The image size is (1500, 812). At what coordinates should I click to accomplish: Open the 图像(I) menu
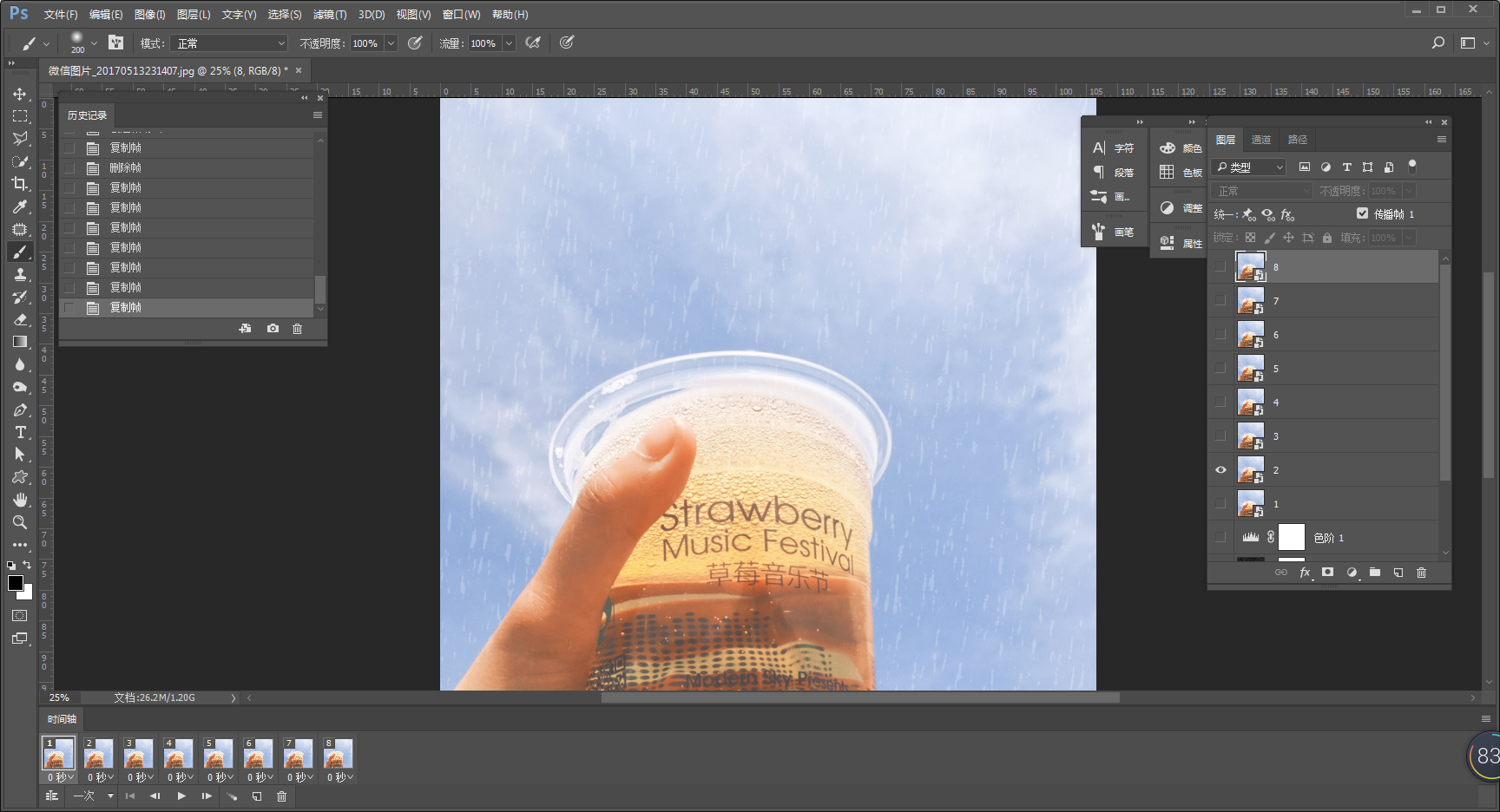point(149,15)
